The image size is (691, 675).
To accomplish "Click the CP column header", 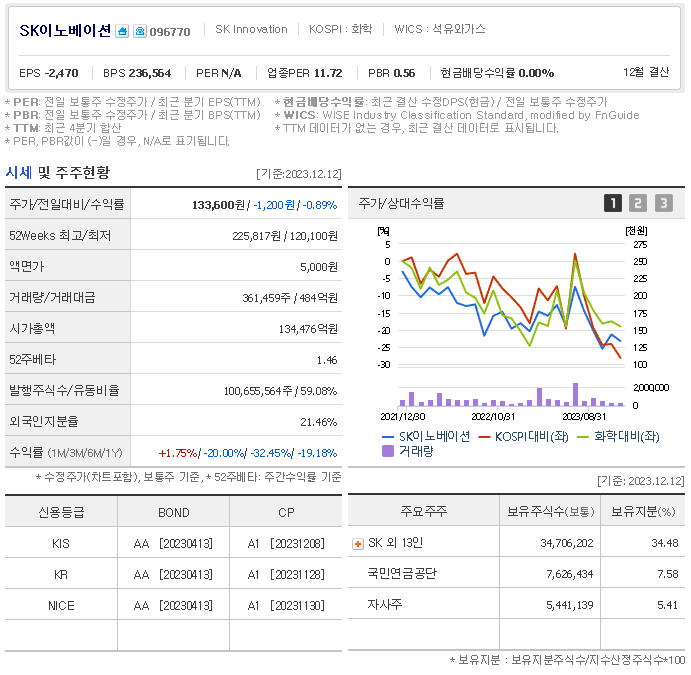I will pyautogui.click(x=286, y=512).
